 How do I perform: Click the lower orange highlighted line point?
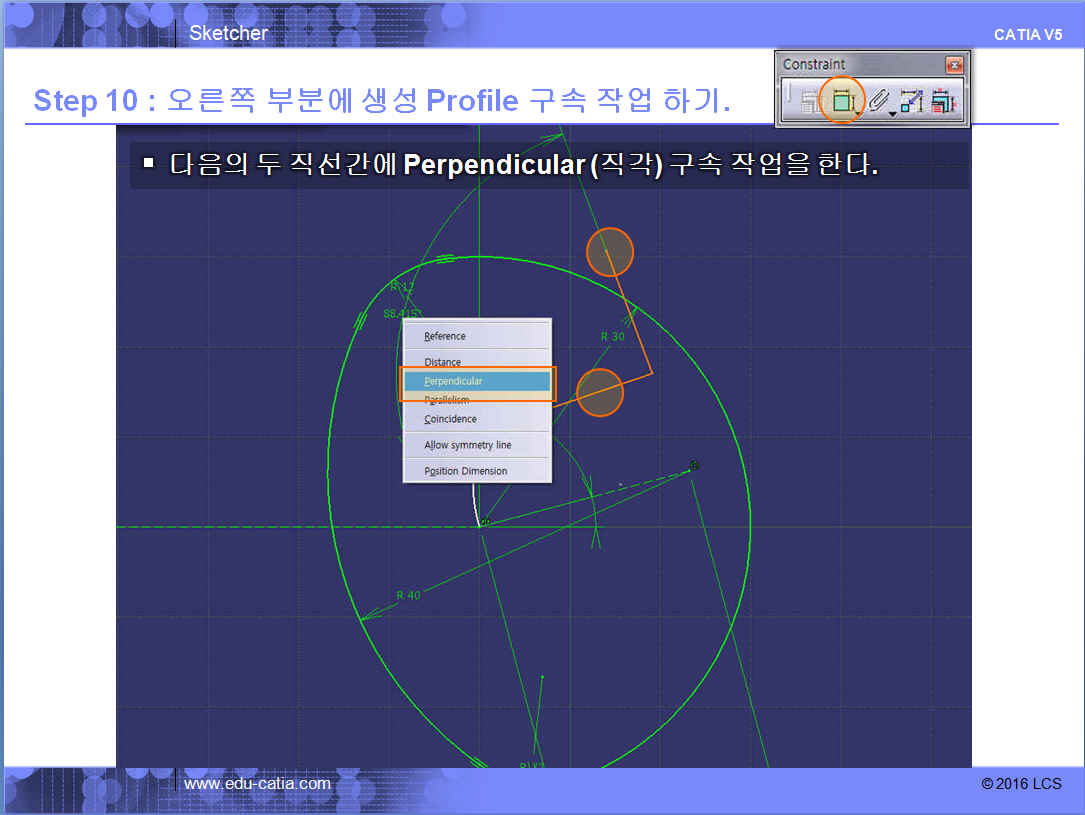pyautogui.click(x=600, y=392)
